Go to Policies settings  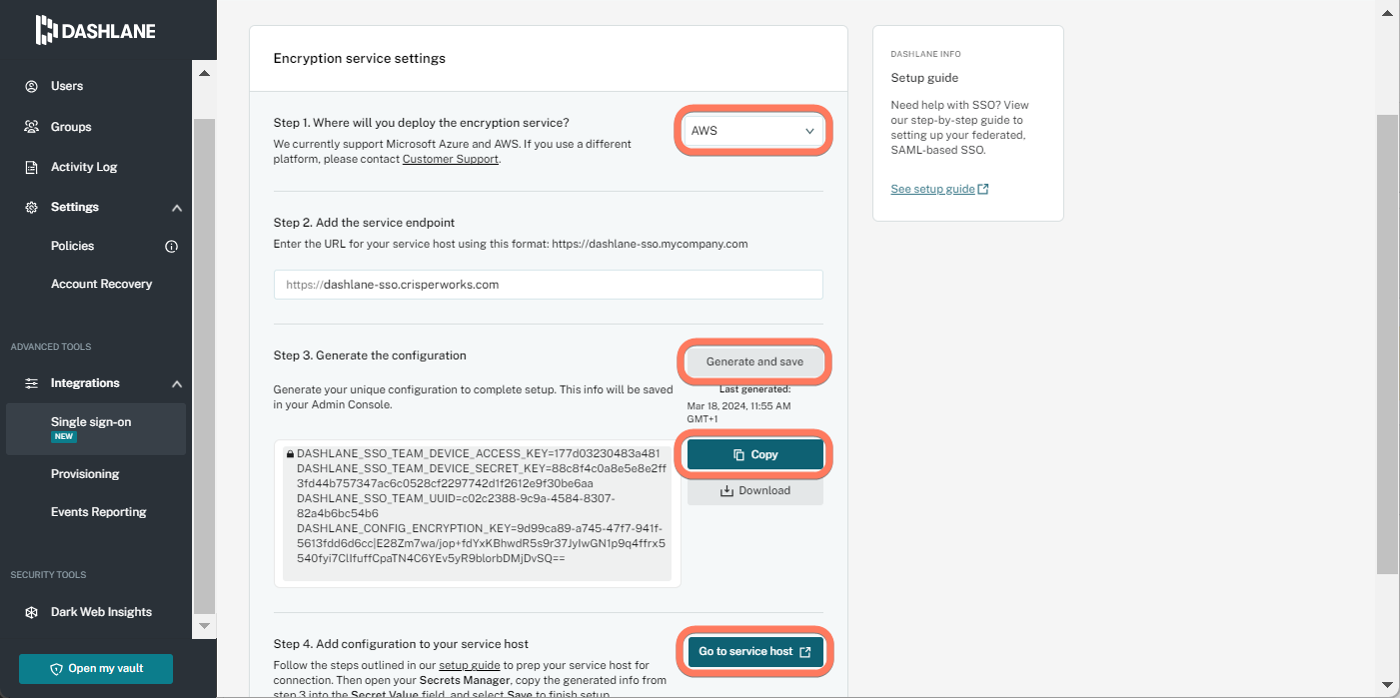click(x=72, y=246)
